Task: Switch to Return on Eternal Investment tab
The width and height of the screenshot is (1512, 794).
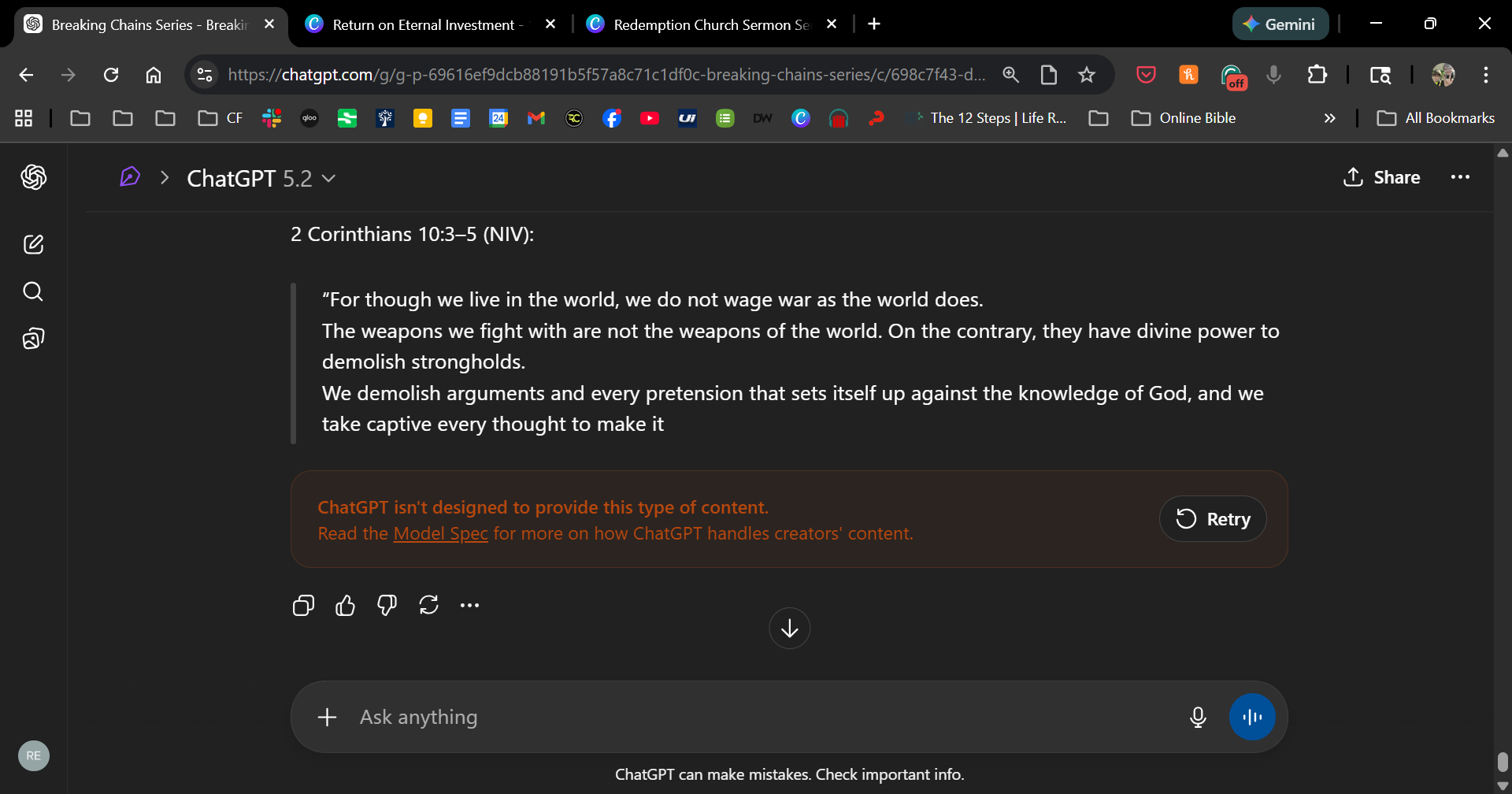Action: 424,24
